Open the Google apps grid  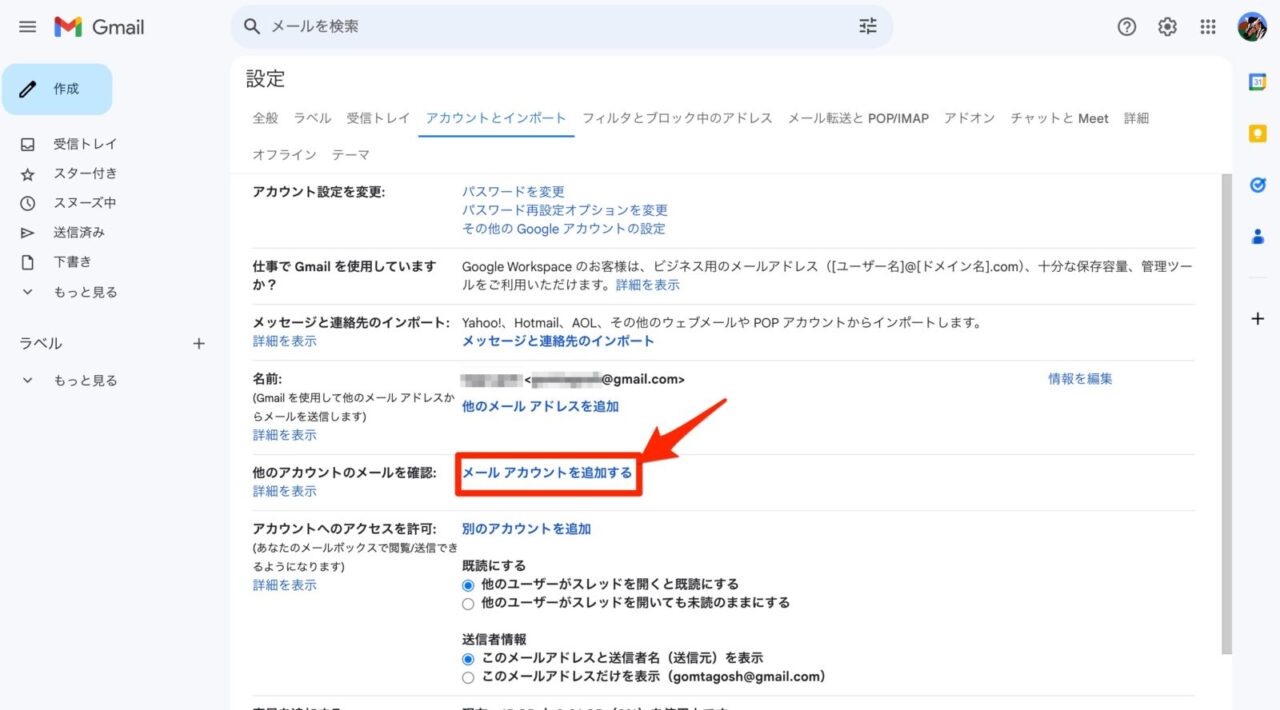[1207, 27]
